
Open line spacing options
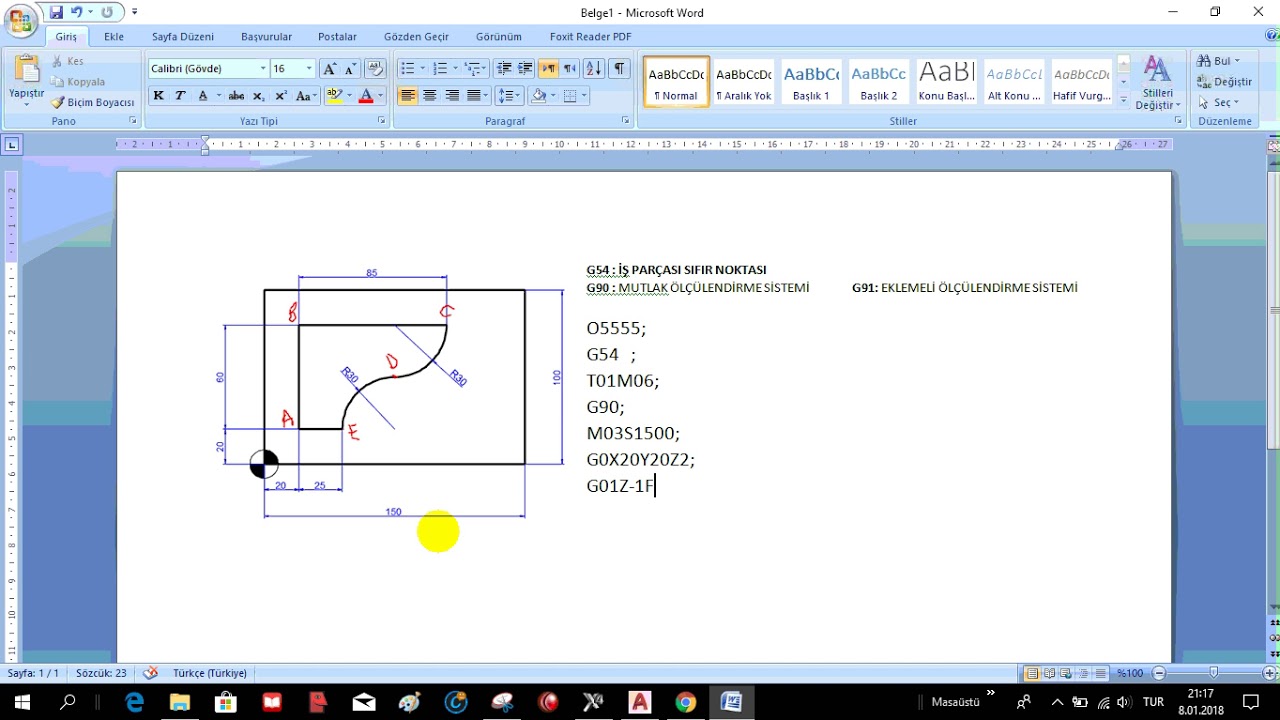tap(510, 96)
